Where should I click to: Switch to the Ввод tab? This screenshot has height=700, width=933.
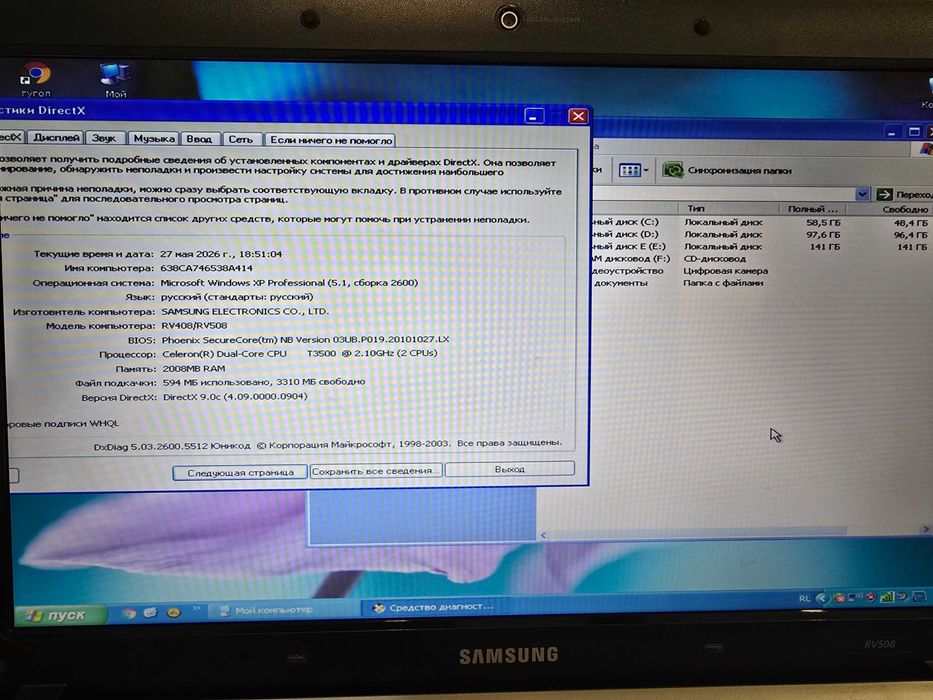[x=199, y=139]
